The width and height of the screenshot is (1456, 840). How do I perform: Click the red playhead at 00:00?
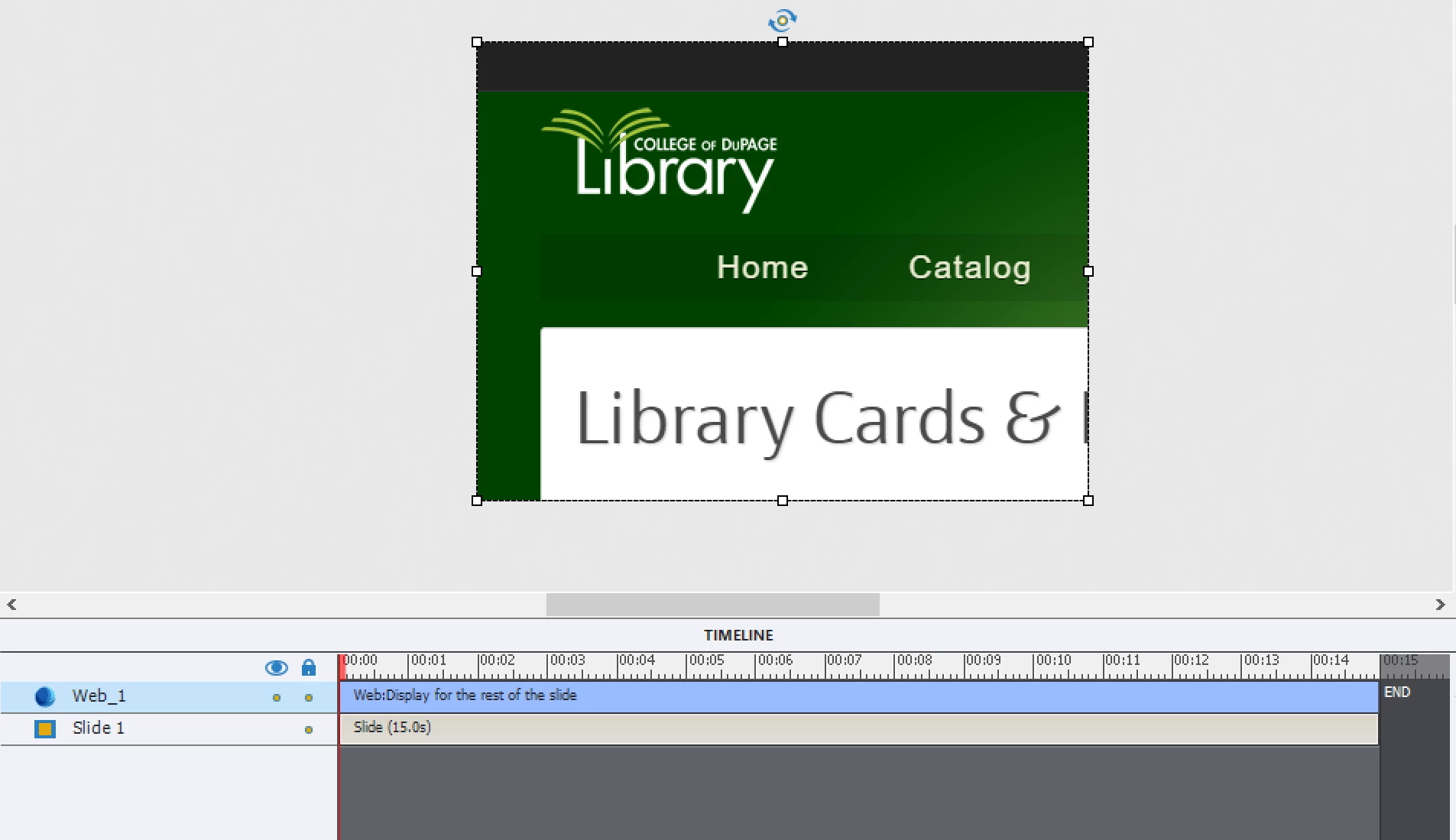(342, 666)
